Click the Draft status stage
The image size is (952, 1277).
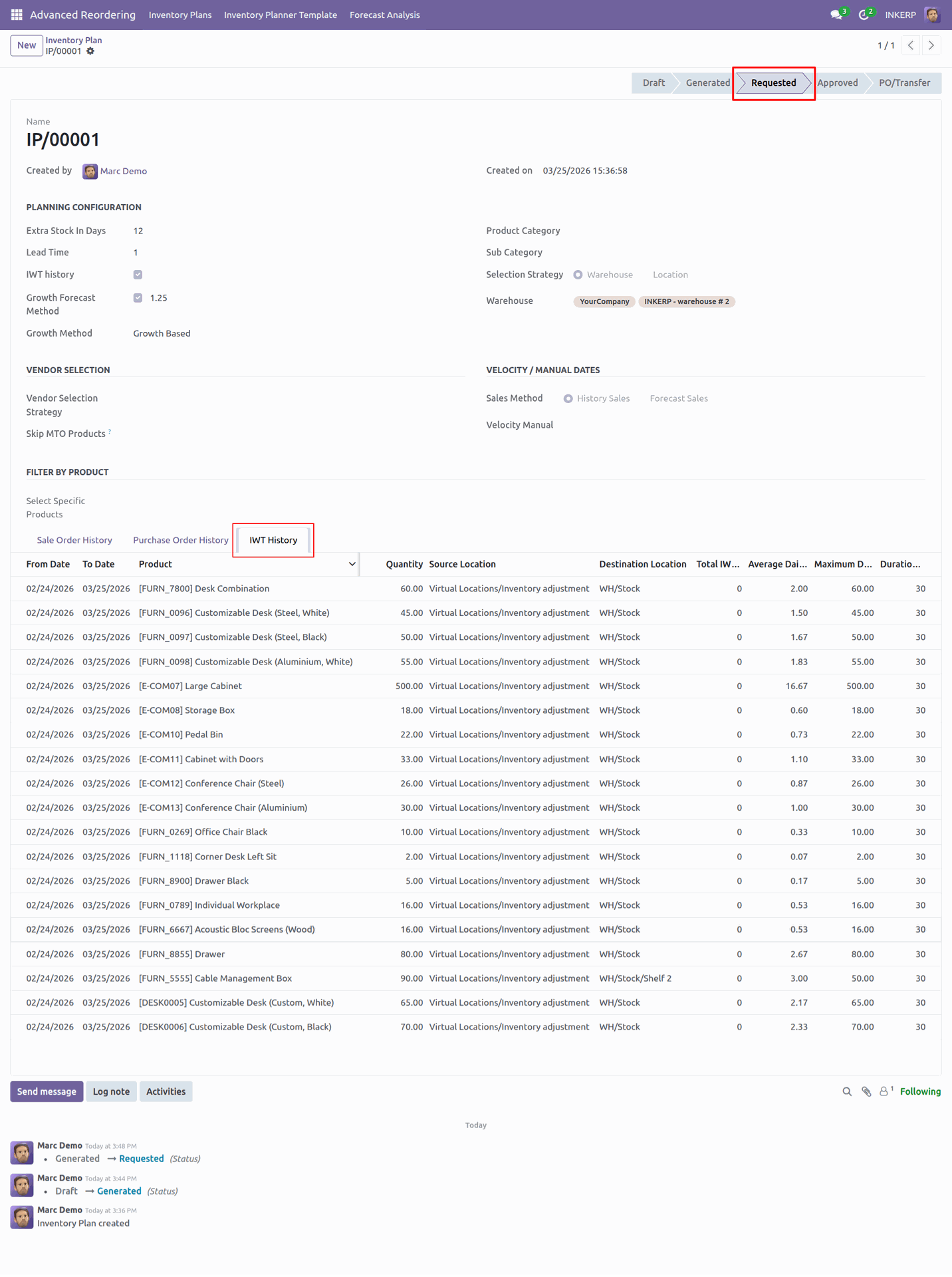pyautogui.click(x=653, y=82)
